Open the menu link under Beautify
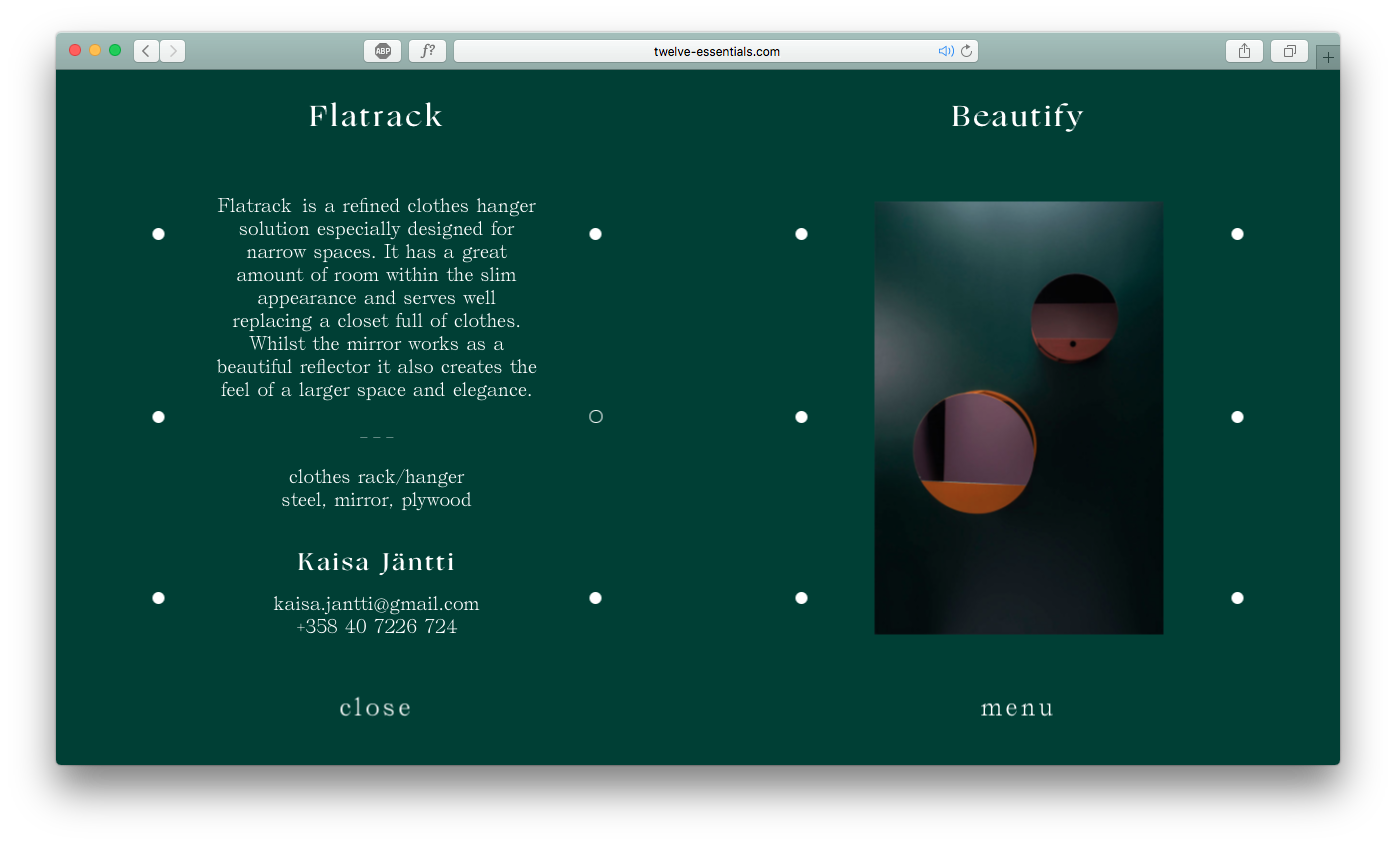The image size is (1396, 845). coord(1017,708)
